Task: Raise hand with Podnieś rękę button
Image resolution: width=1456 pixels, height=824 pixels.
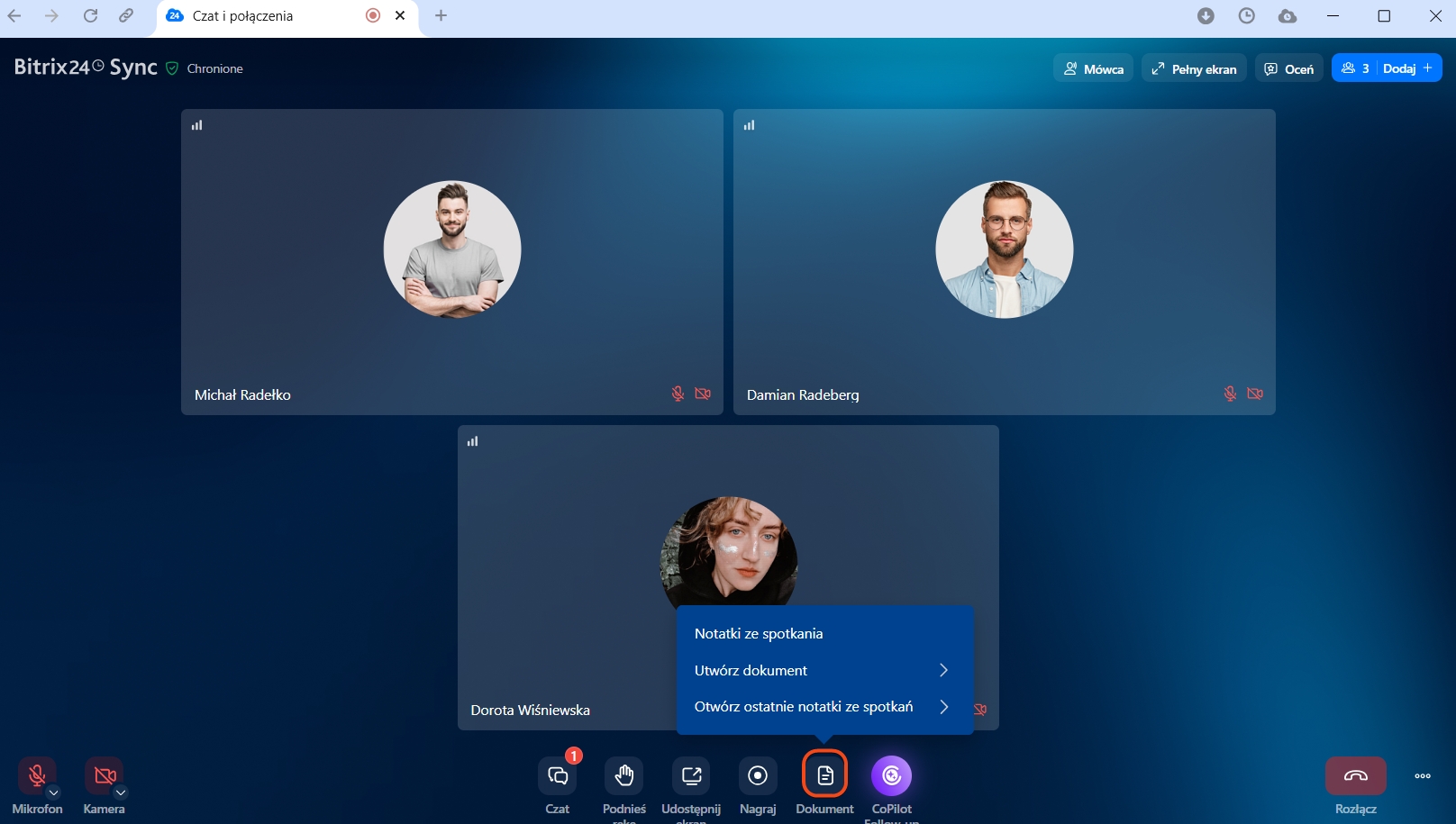Action: pyautogui.click(x=624, y=775)
